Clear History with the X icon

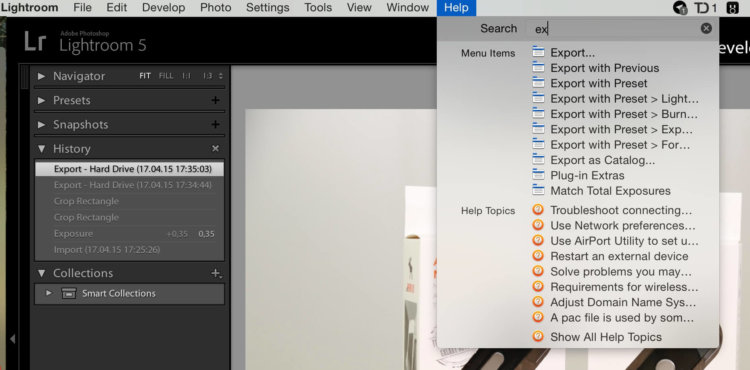[x=216, y=149]
